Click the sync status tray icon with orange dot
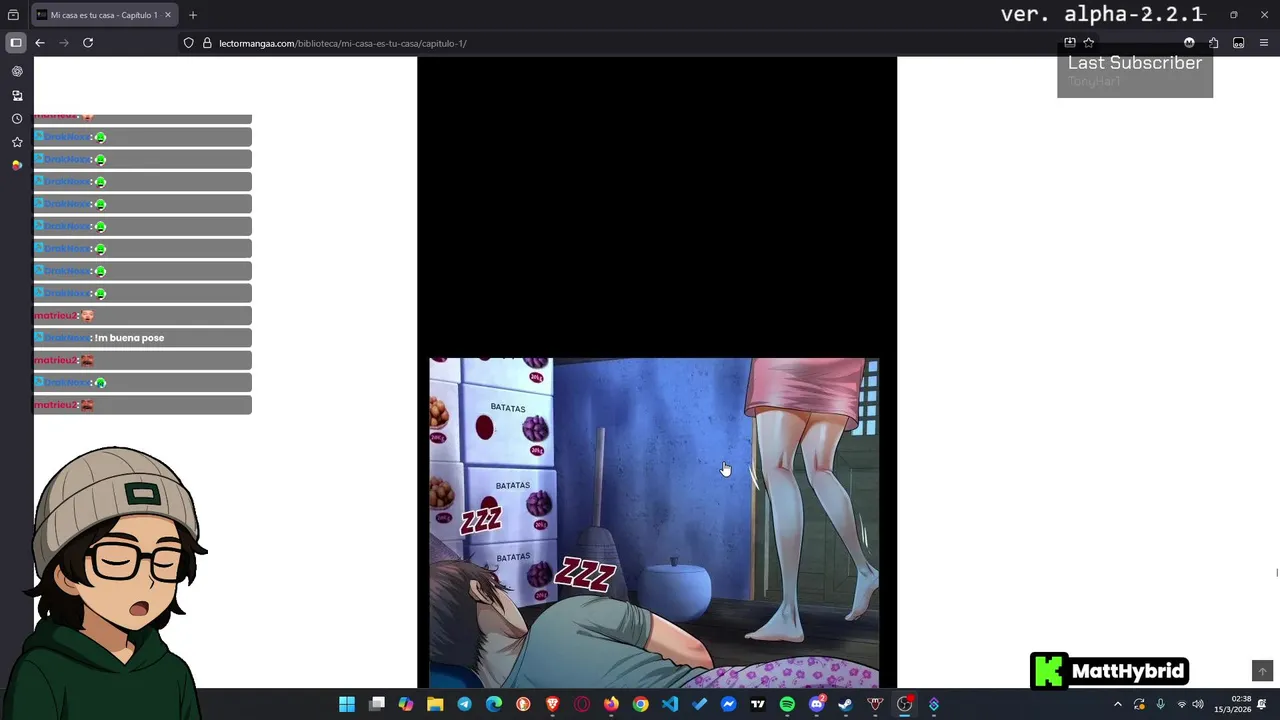1280x720 pixels. point(1139,704)
